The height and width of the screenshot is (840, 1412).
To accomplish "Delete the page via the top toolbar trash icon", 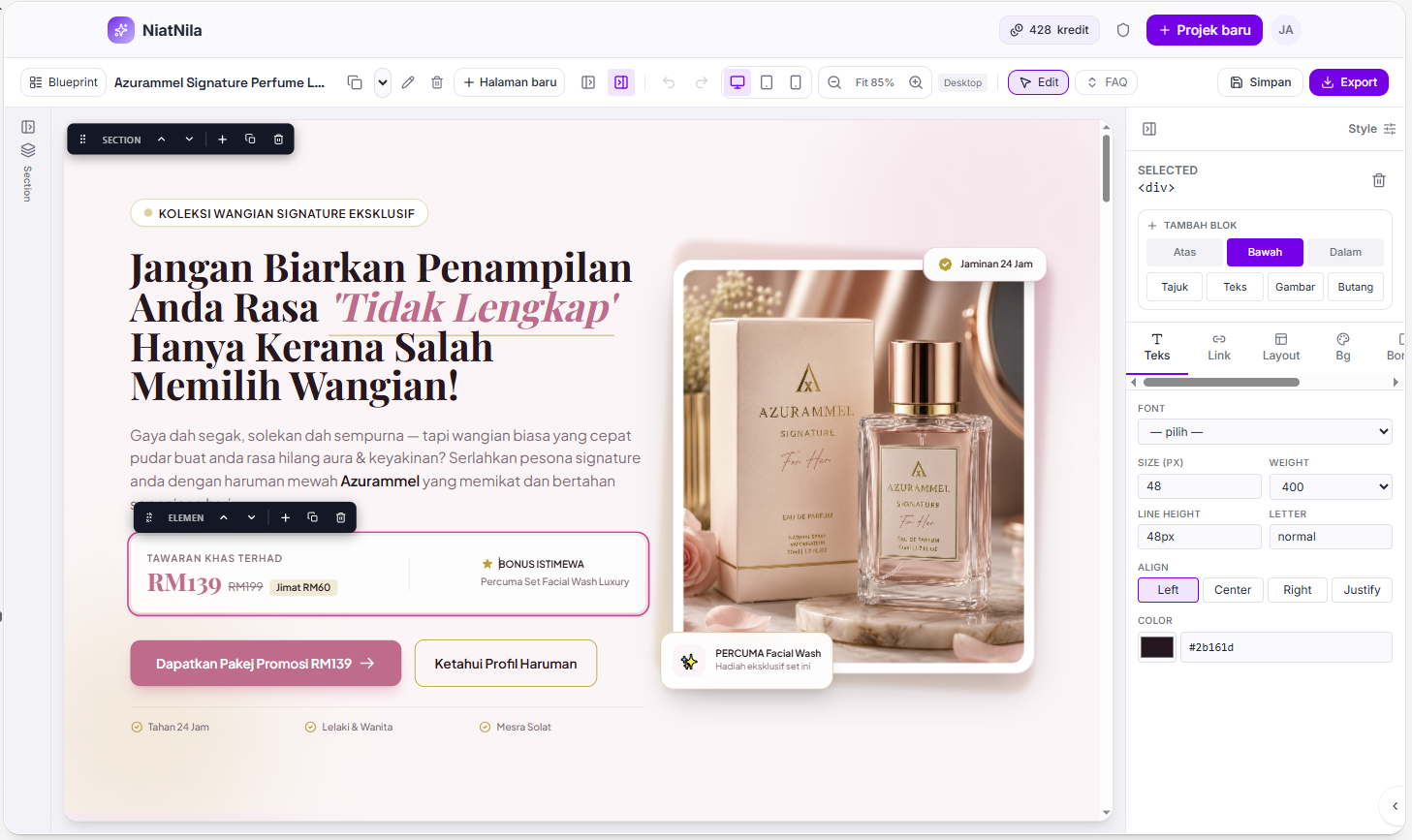I will [437, 82].
